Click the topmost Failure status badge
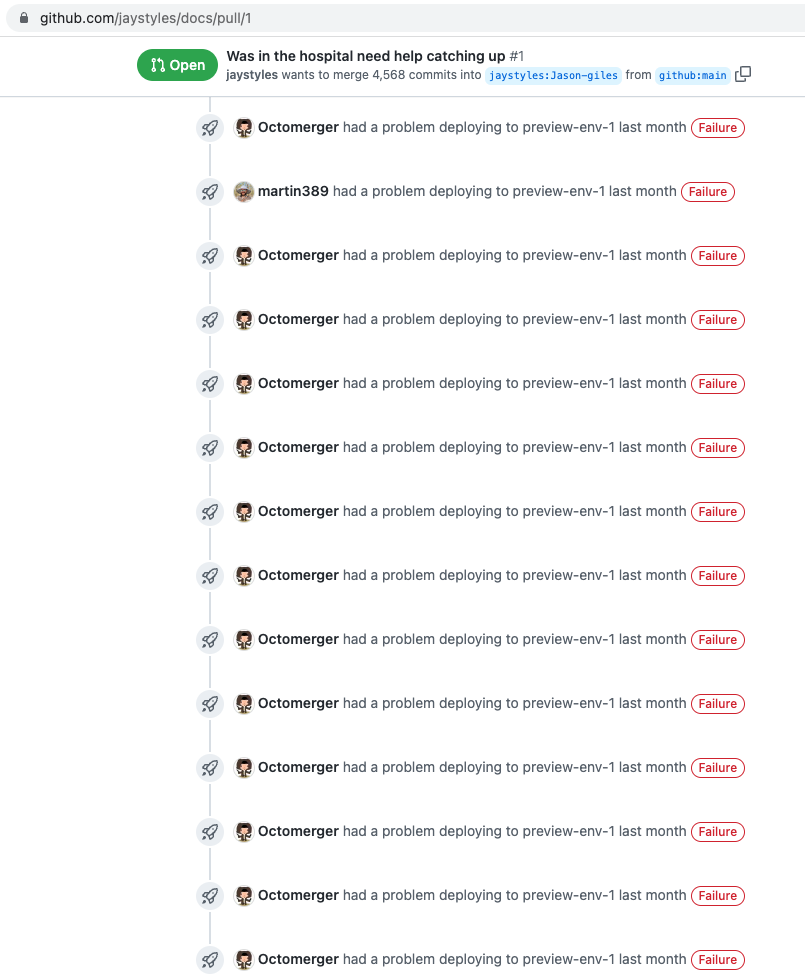 pos(718,128)
